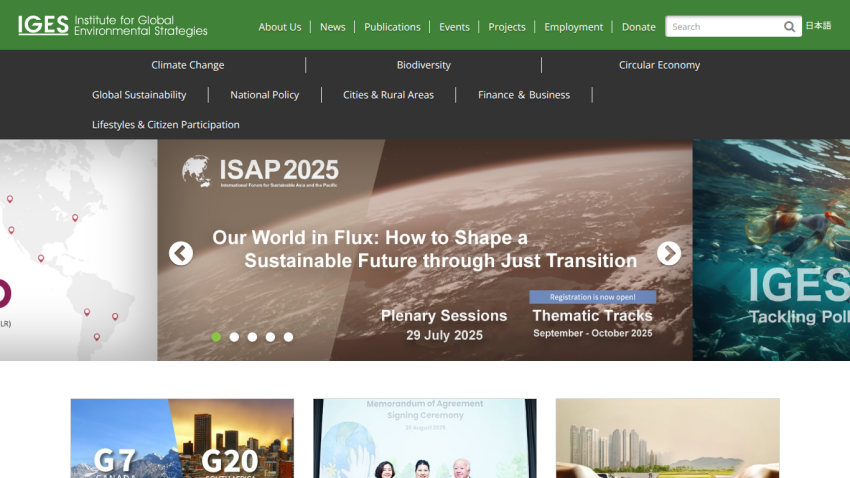Open the city skyline news card thumbnail
The image size is (850, 478).
pyautogui.click(x=668, y=438)
